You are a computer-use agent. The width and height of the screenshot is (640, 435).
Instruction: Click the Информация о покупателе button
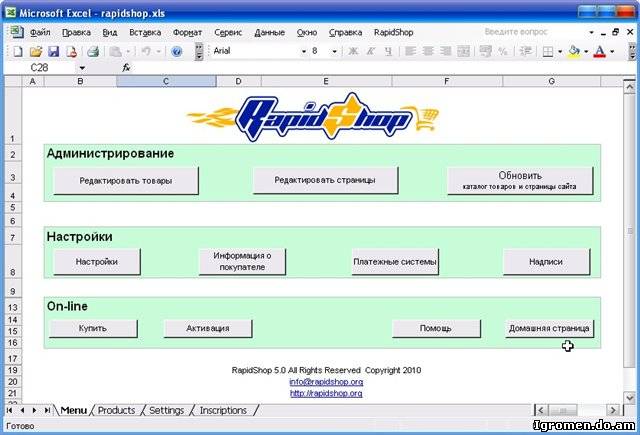(x=242, y=262)
